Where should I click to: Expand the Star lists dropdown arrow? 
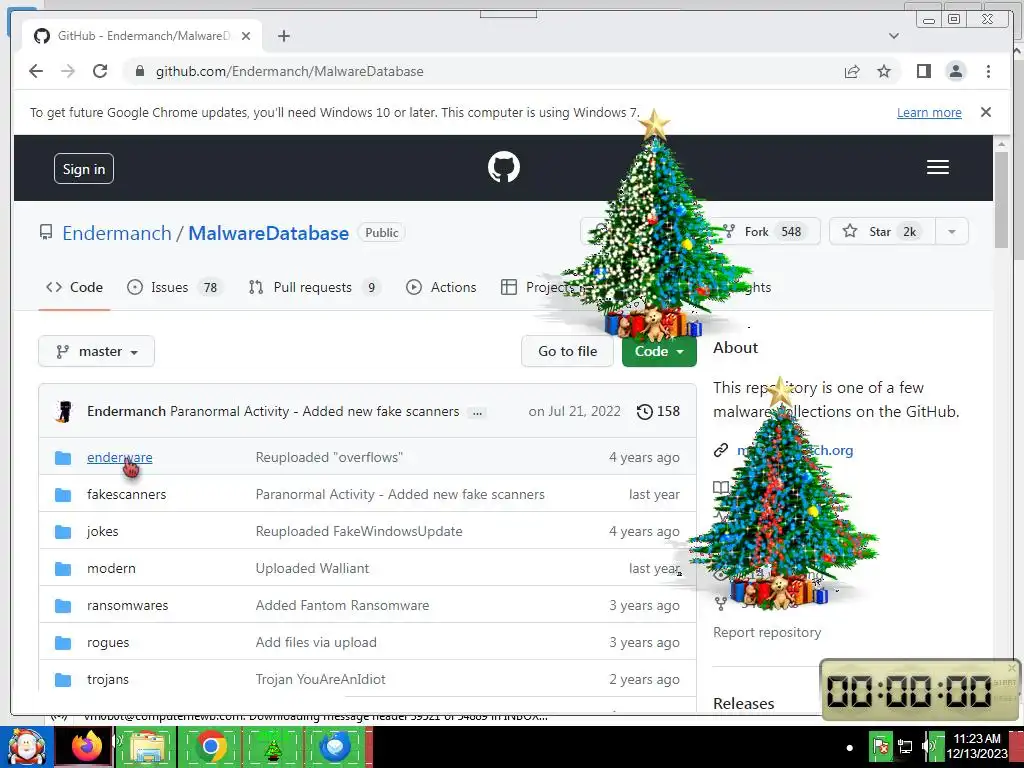pyautogui.click(x=952, y=232)
